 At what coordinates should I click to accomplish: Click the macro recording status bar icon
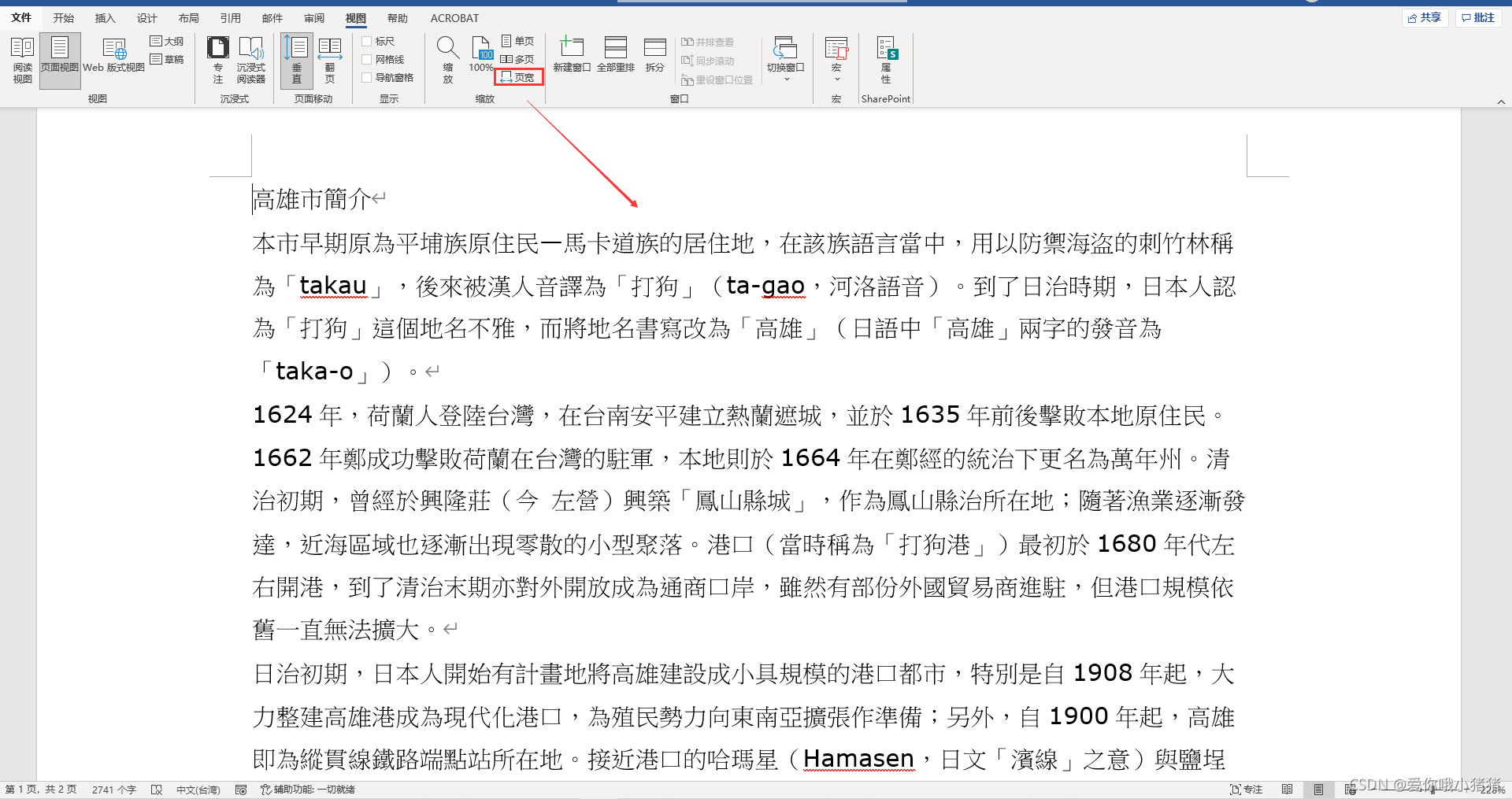[241, 790]
